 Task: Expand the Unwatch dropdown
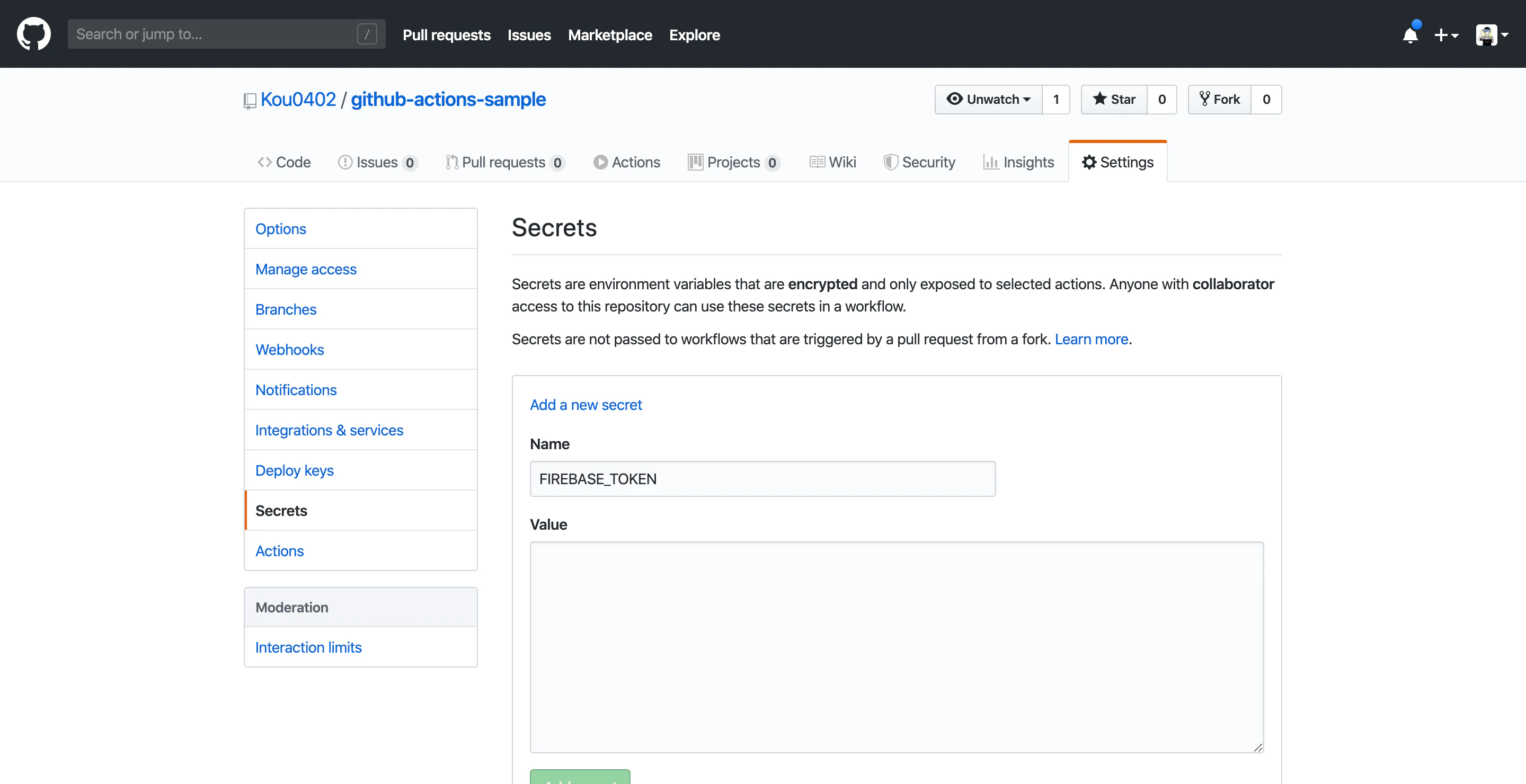tap(988, 100)
